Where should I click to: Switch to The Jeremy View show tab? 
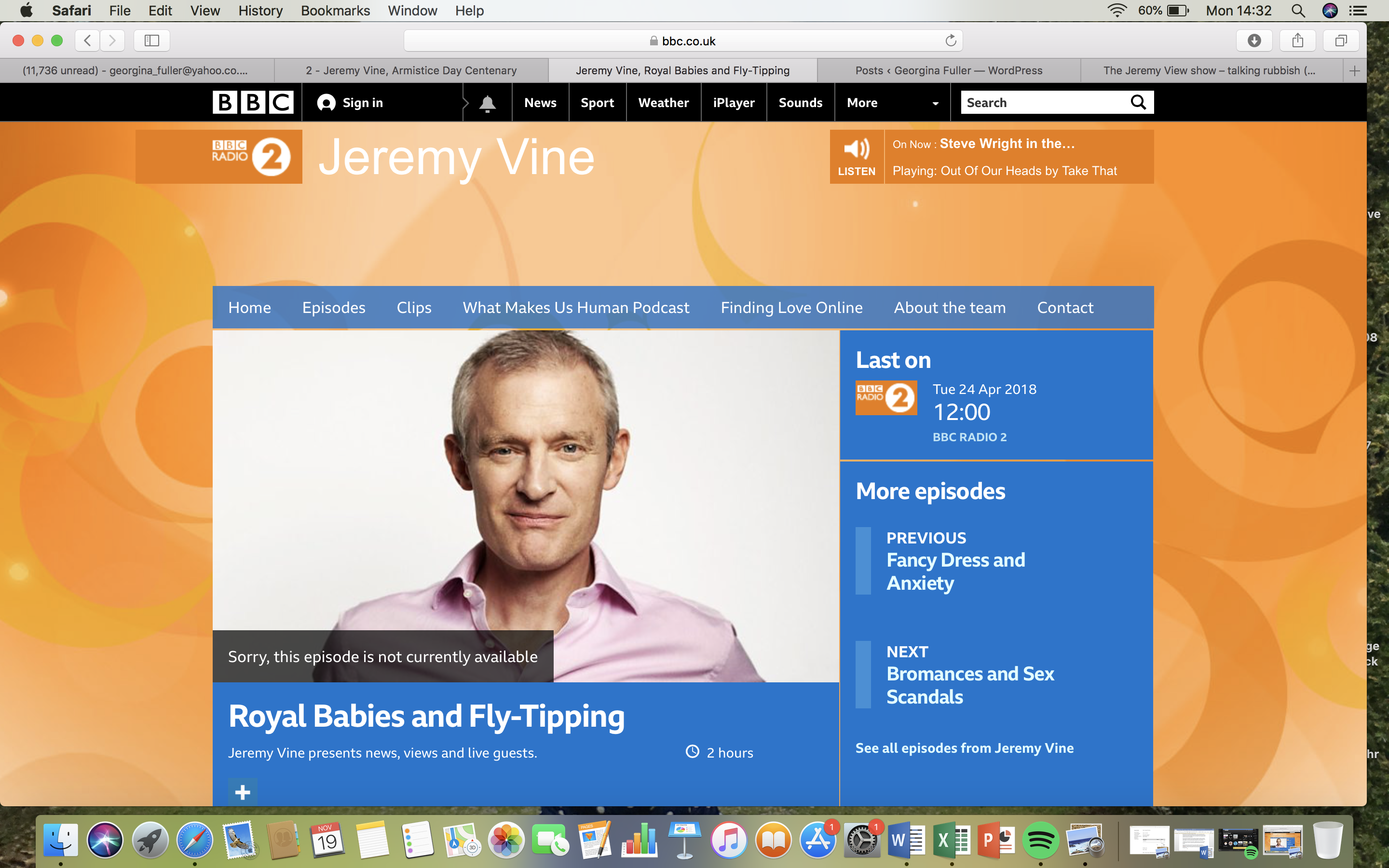(1211, 70)
